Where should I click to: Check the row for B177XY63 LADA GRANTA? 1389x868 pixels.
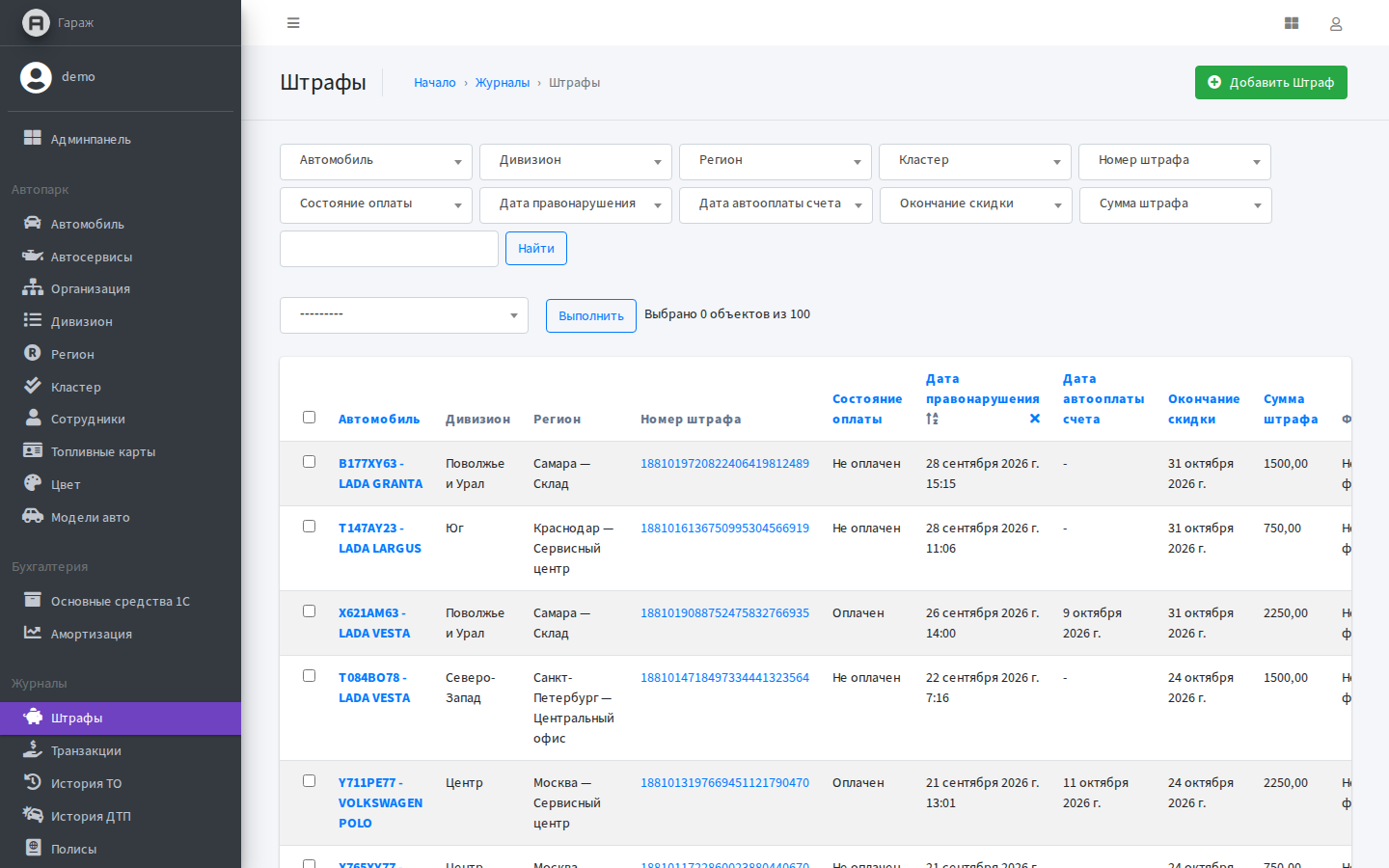309,461
